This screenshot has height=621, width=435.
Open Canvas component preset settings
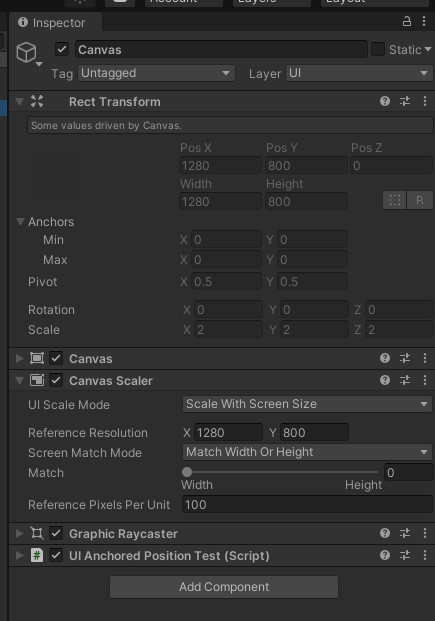[x=405, y=358]
